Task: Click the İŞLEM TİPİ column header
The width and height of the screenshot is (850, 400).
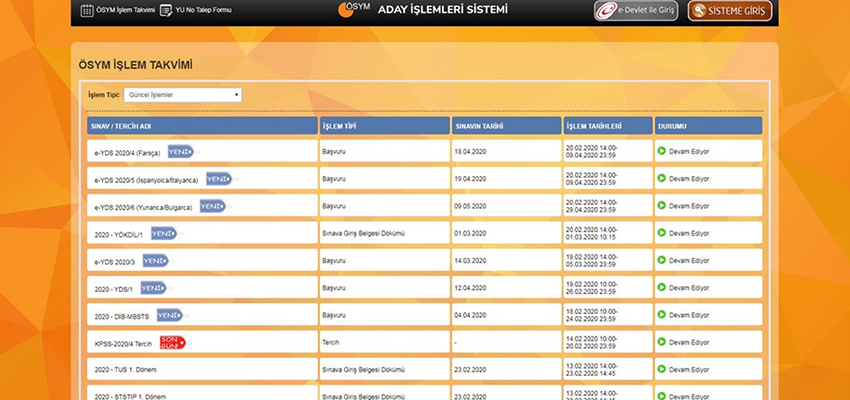Action: pyautogui.click(x=384, y=126)
